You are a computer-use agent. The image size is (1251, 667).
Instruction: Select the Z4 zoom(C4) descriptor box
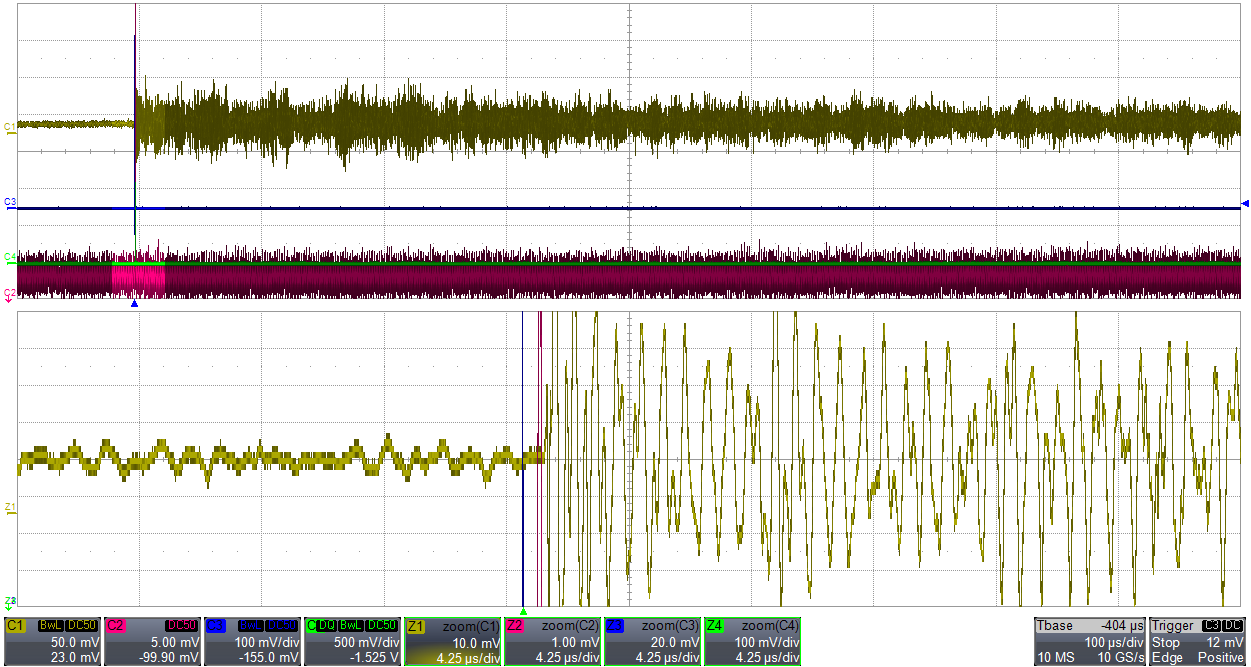[753, 641]
